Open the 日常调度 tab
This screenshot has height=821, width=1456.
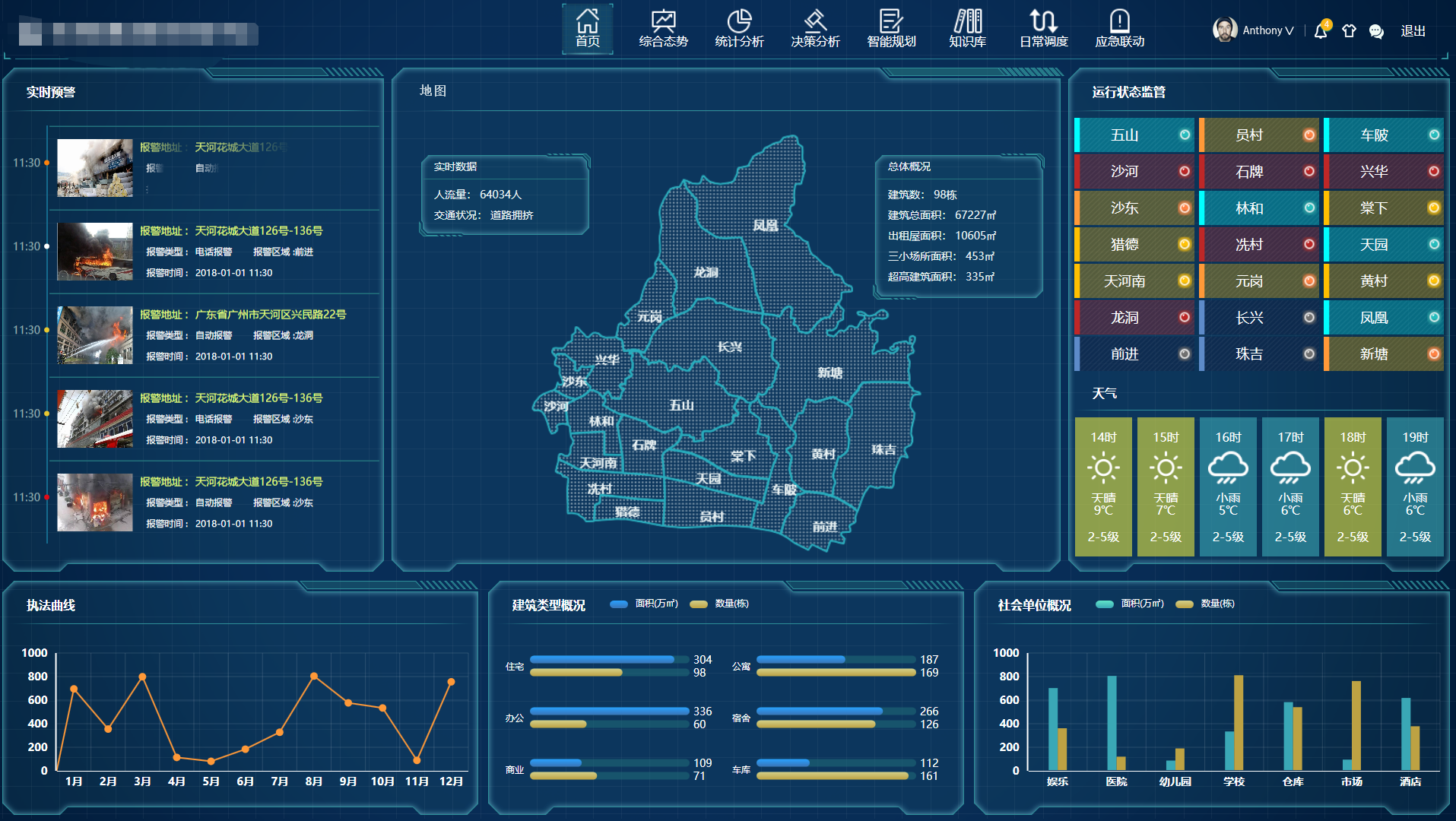1043,29
